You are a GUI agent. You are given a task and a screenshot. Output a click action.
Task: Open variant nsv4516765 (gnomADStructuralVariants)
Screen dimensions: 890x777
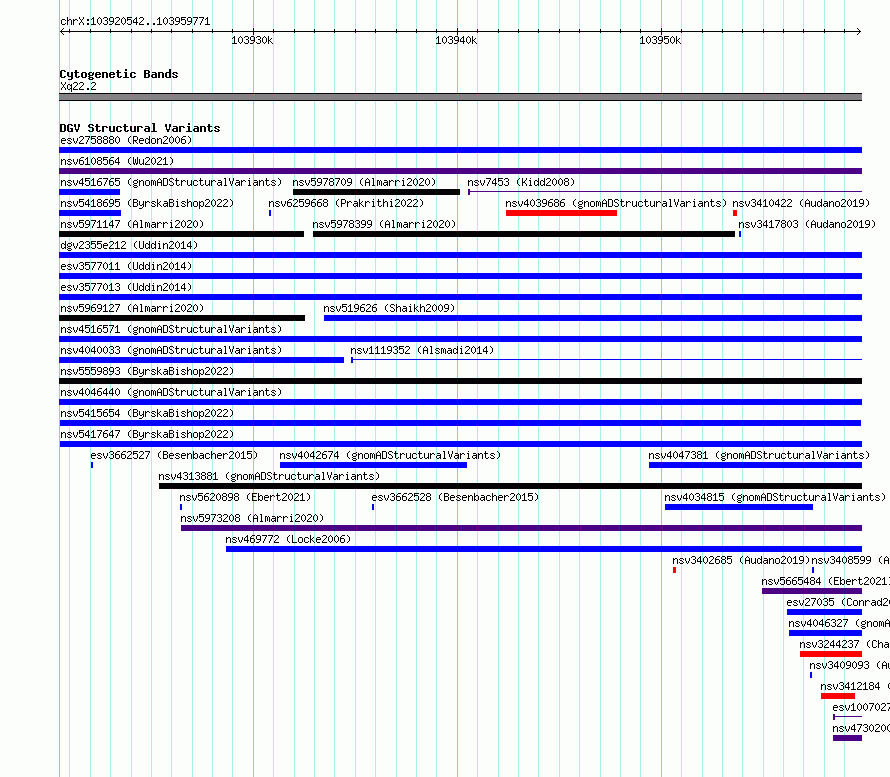coord(171,182)
